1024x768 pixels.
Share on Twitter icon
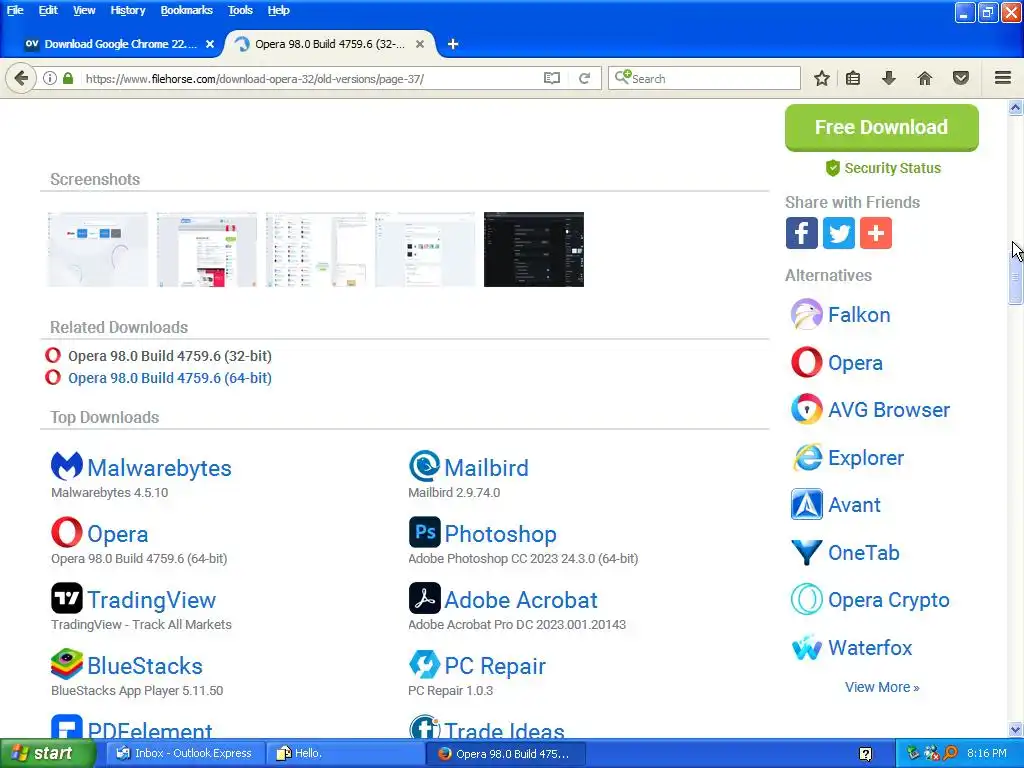pos(839,233)
